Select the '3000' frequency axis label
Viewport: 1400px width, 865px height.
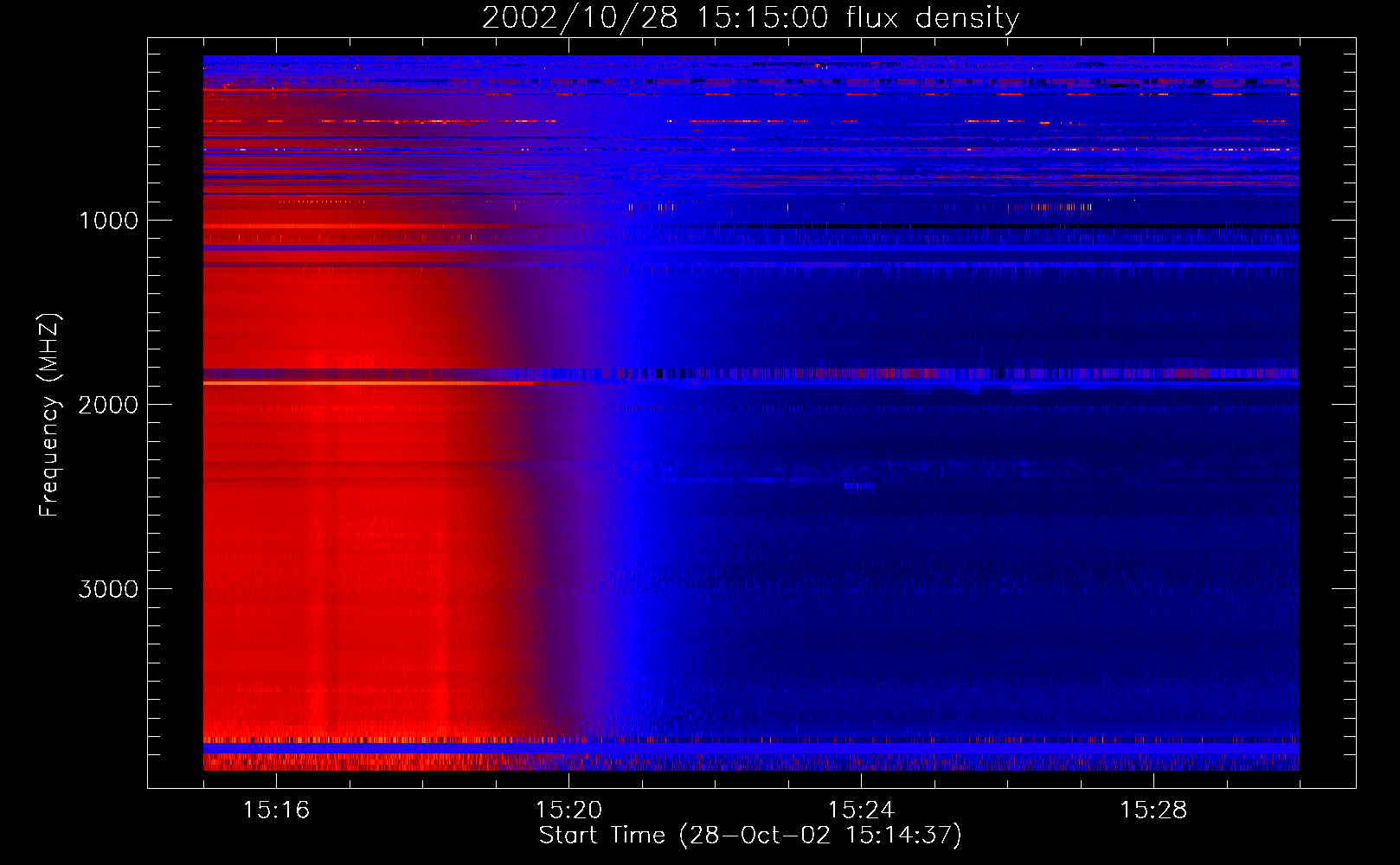click(x=108, y=589)
